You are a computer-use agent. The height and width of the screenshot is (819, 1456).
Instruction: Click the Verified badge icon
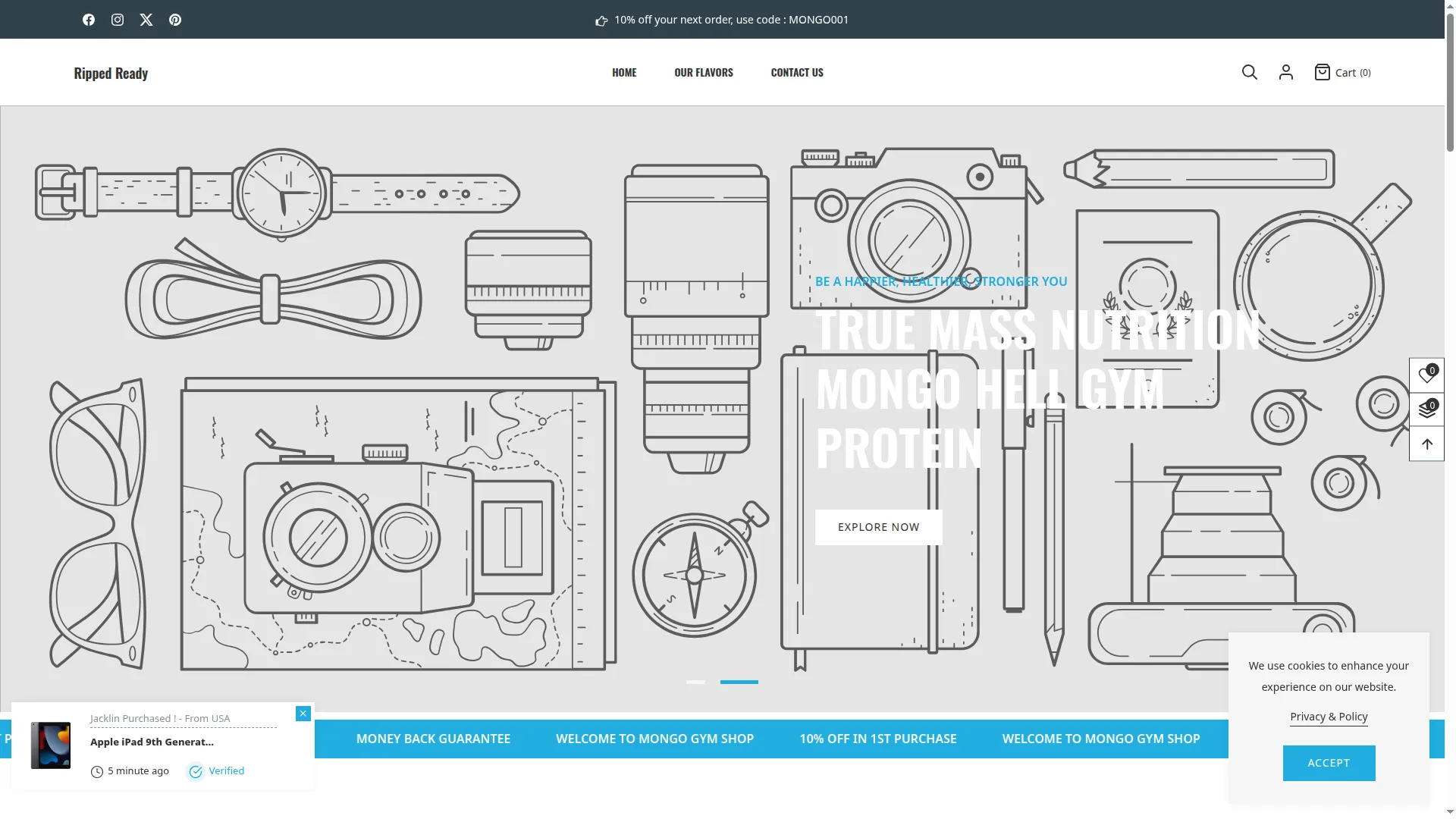coord(196,771)
